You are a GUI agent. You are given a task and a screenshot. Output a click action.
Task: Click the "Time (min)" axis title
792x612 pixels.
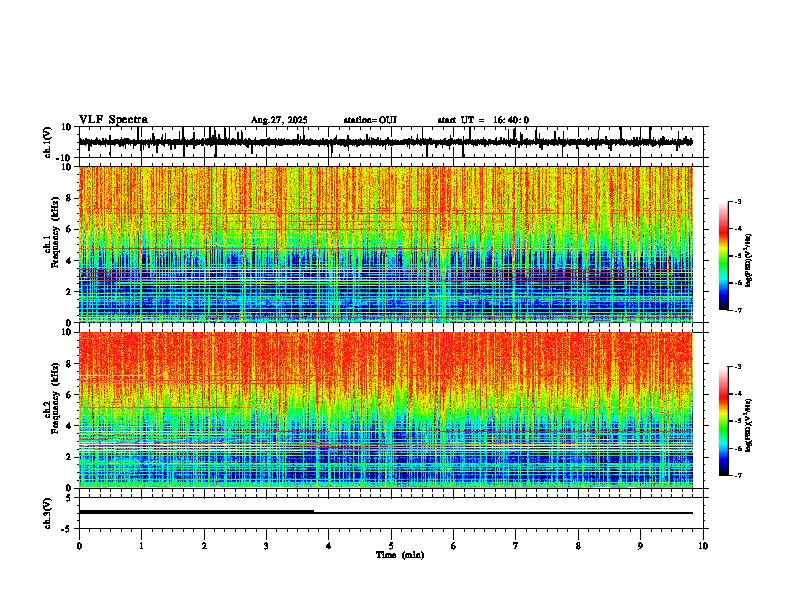(400, 555)
